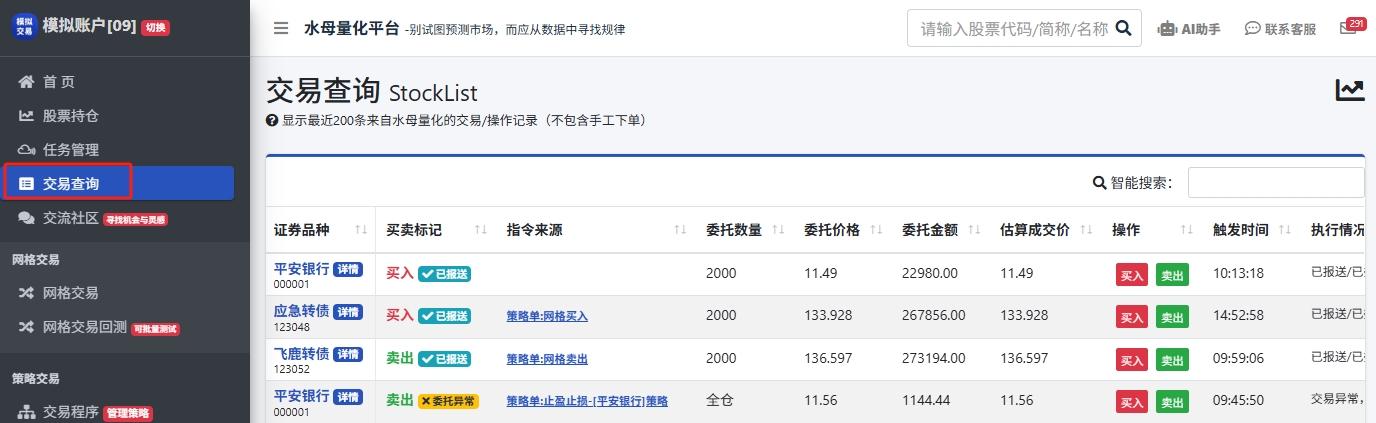Image resolution: width=1376 pixels, height=423 pixels.
Task: Click 详情 badge for 飞鹿转债
Action: (348, 354)
